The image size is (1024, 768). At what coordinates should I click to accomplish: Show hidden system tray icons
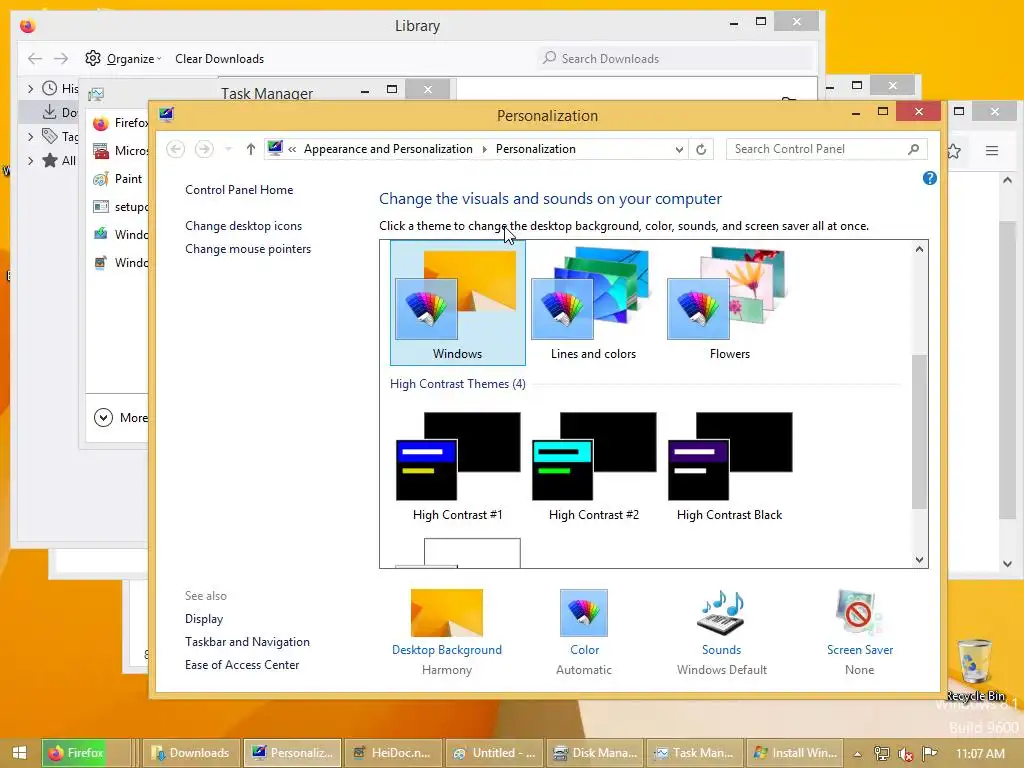point(857,754)
